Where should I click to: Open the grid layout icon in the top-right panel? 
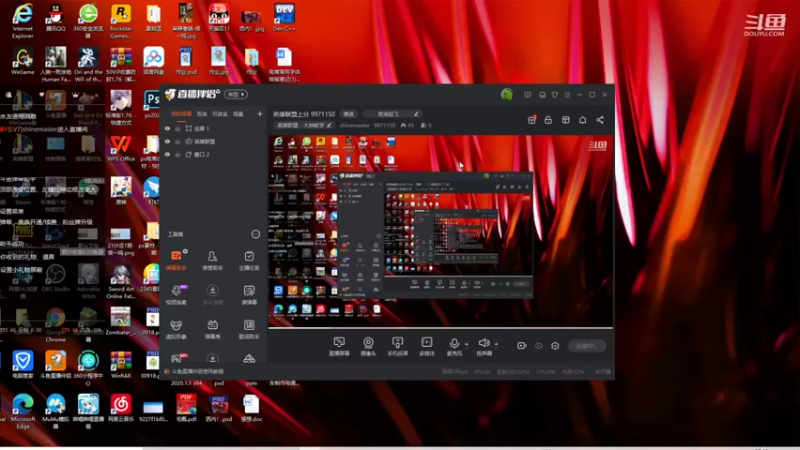566,120
